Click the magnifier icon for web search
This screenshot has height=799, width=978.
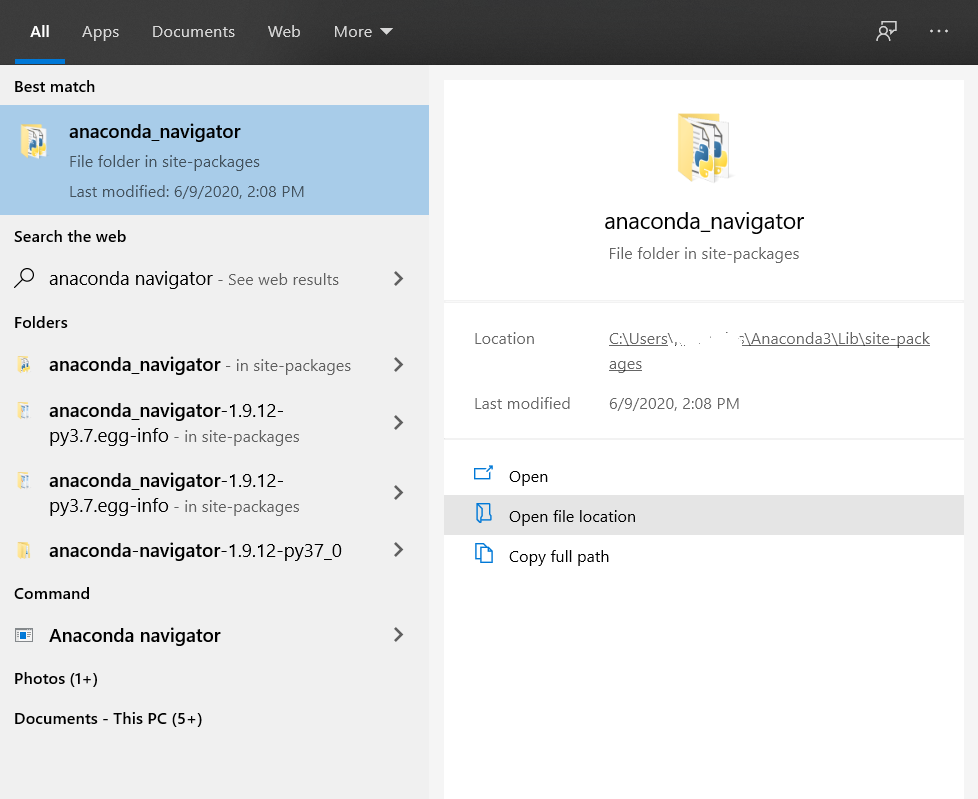25,279
